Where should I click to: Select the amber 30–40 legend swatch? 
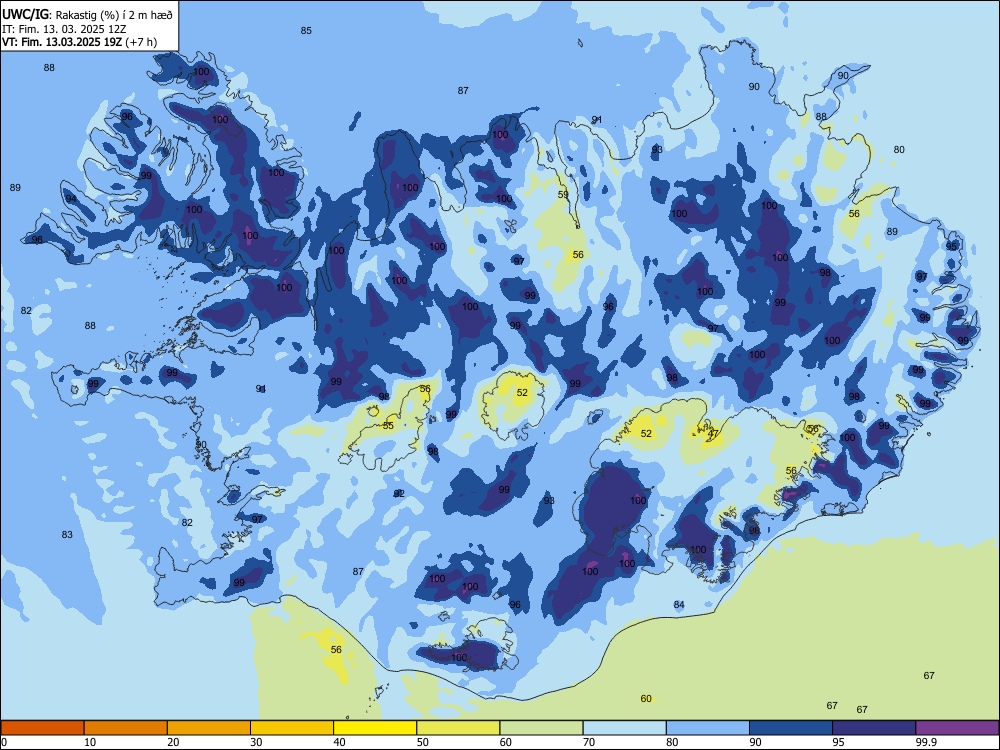click(x=292, y=728)
